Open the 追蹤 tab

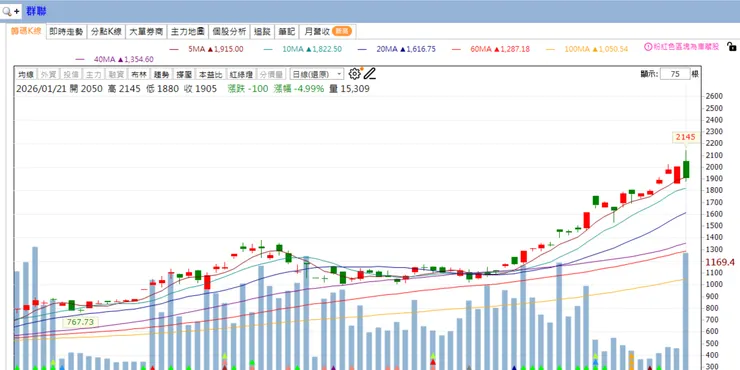(x=262, y=32)
